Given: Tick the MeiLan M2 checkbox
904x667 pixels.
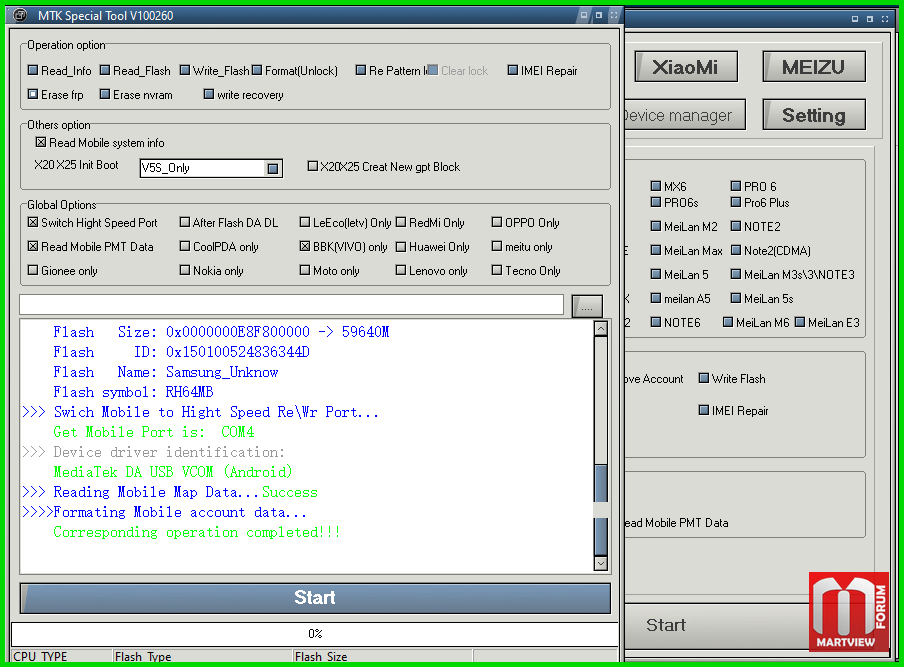Looking at the screenshot, I should (656, 226).
